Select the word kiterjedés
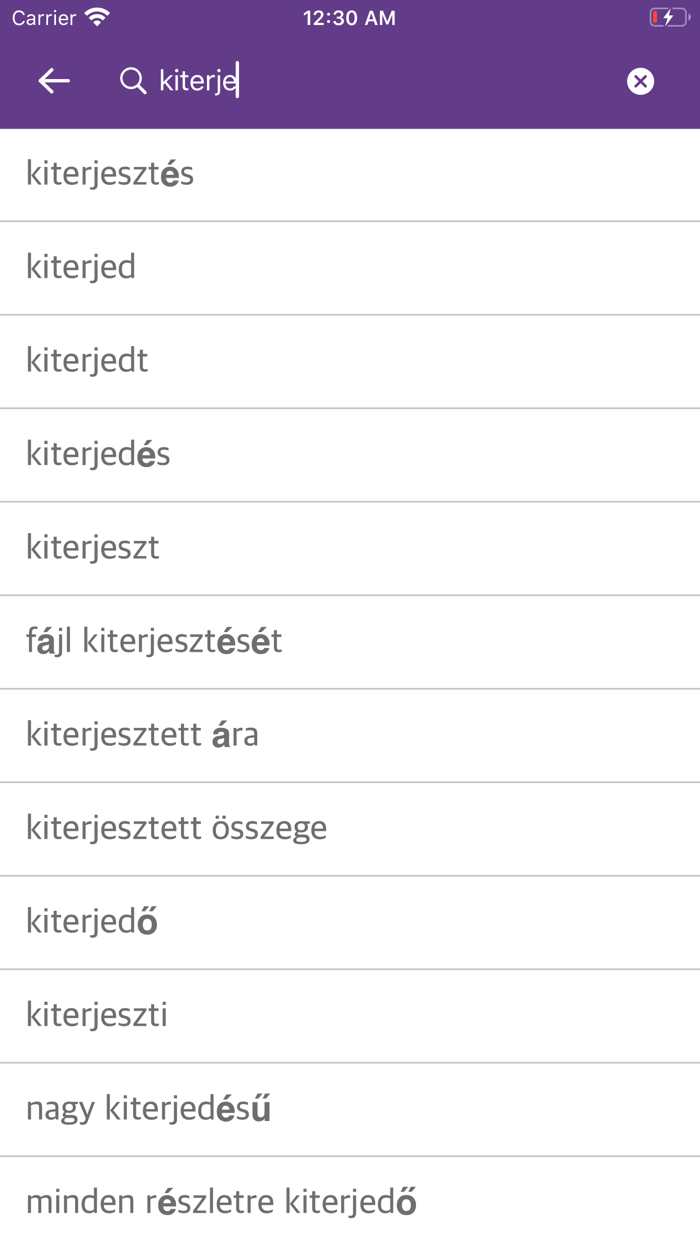700x1244 pixels. 98,454
